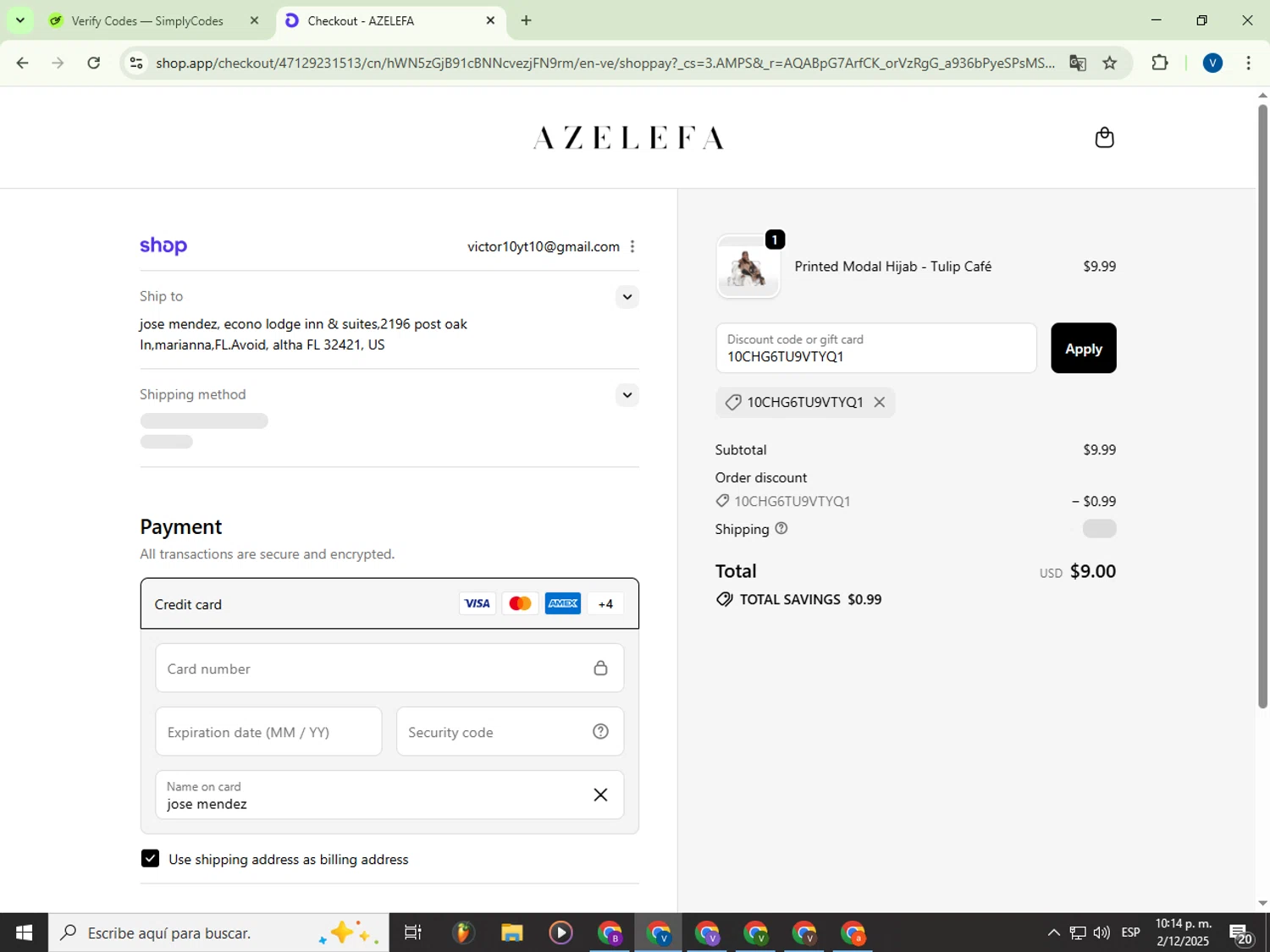
Task: Click the Security code help icon
Action: [600, 731]
